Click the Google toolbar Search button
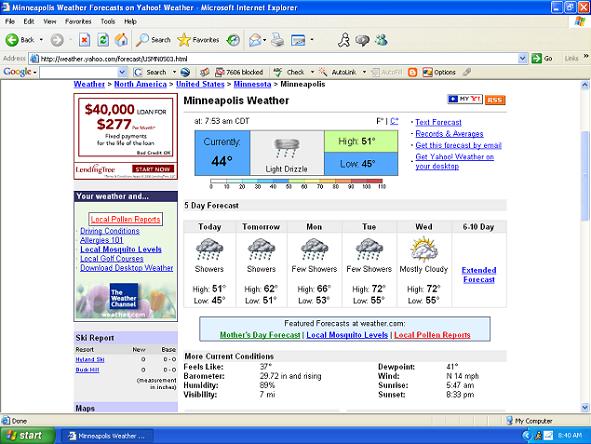This screenshot has width=591, height=444. click(x=151, y=72)
